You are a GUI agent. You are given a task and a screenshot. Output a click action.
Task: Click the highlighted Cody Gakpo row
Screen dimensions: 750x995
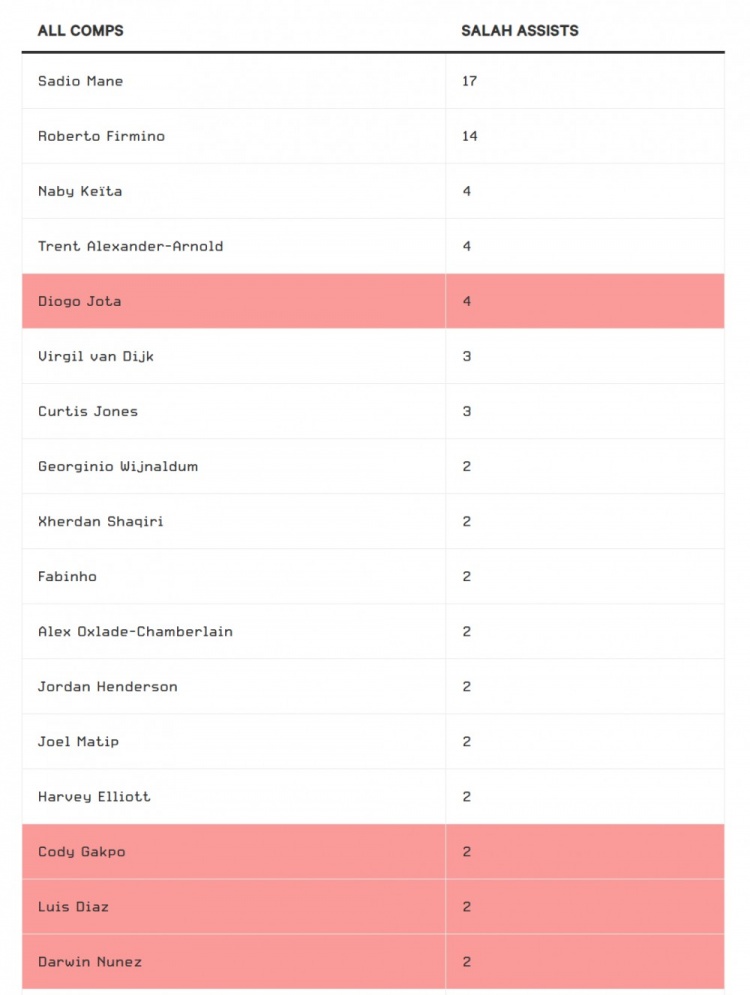(x=82, y=851)
